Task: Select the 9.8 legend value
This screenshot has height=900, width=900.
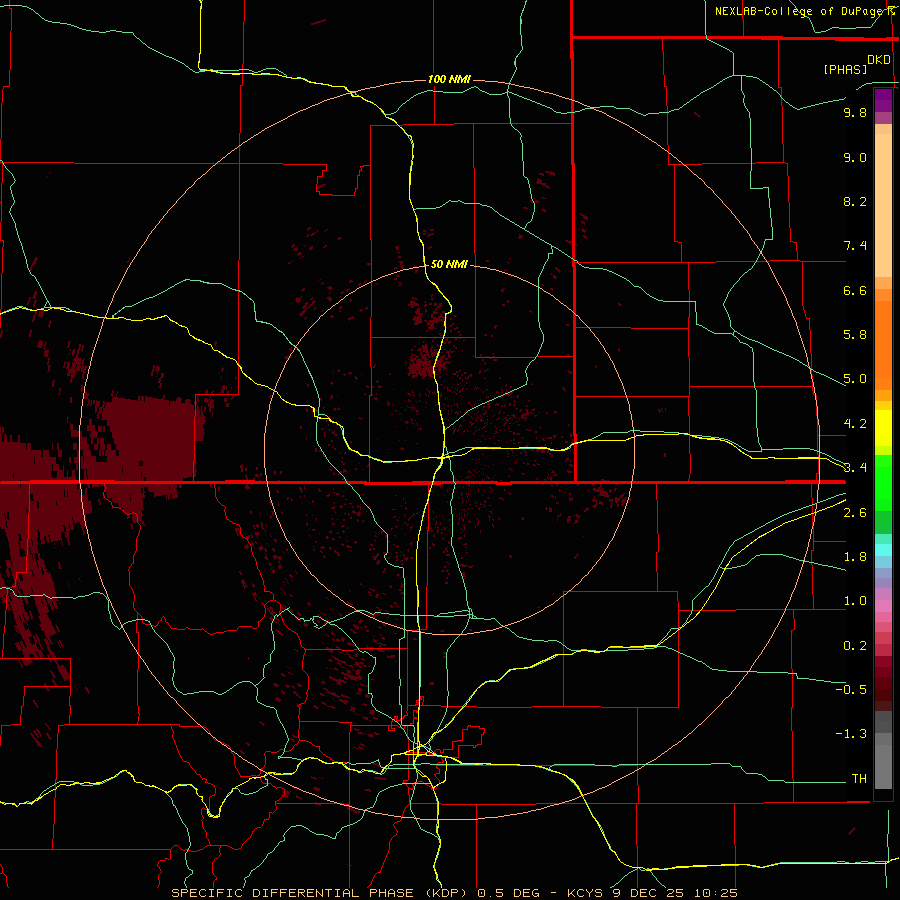Action: click(855, 112)
